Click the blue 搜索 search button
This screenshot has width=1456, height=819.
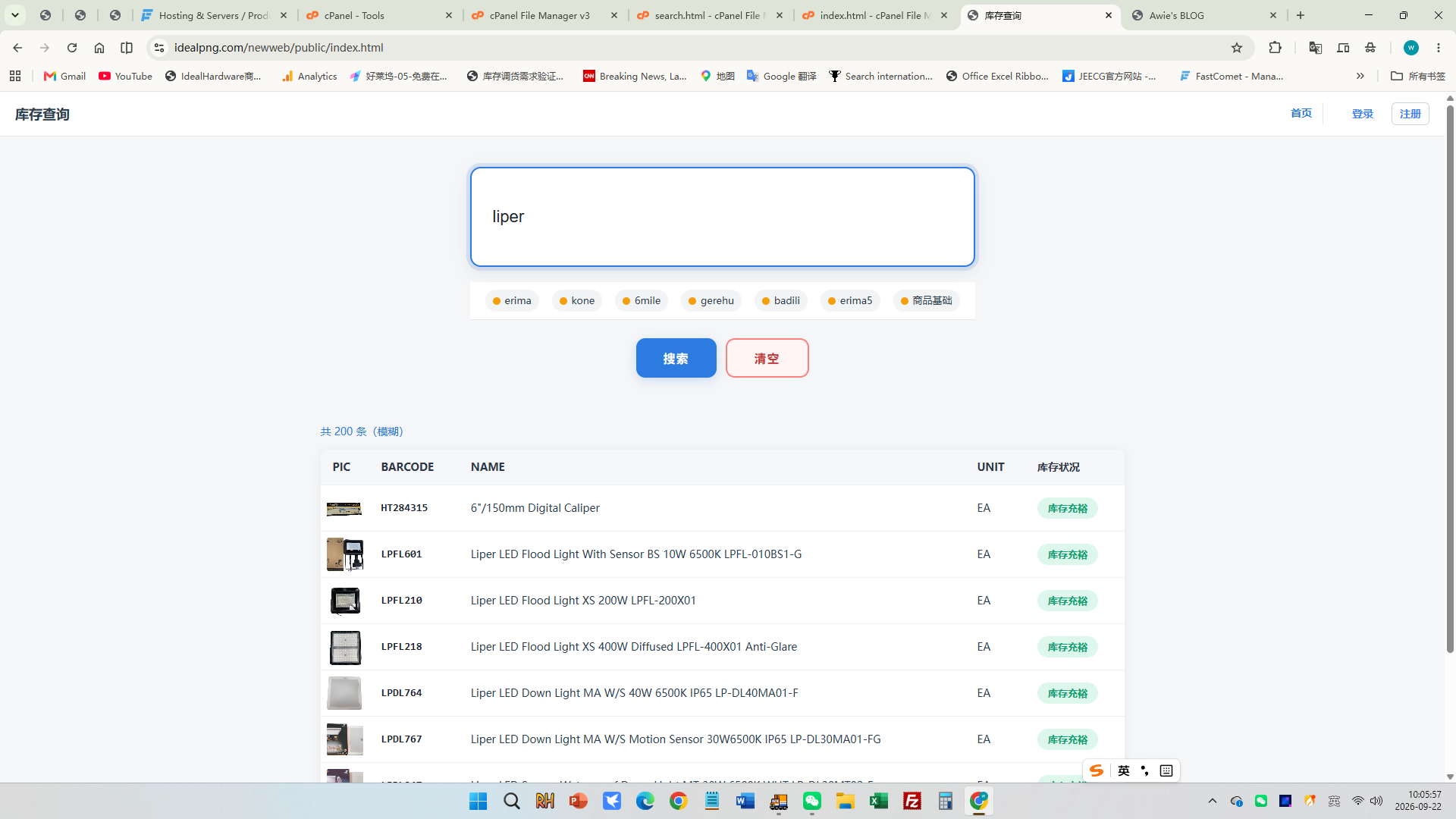coord(676,358)
